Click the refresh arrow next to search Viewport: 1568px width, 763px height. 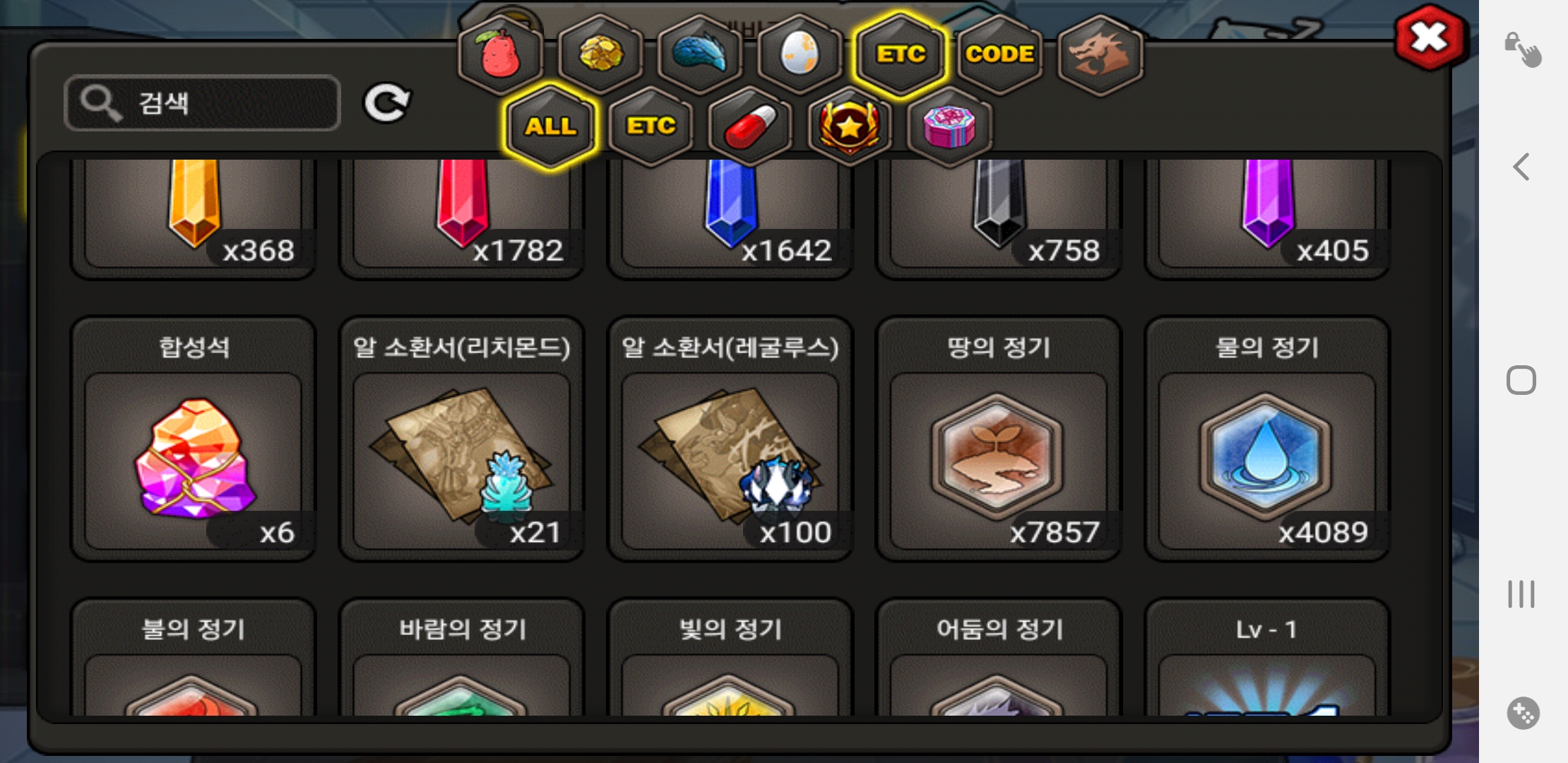[x=386, y=104]
